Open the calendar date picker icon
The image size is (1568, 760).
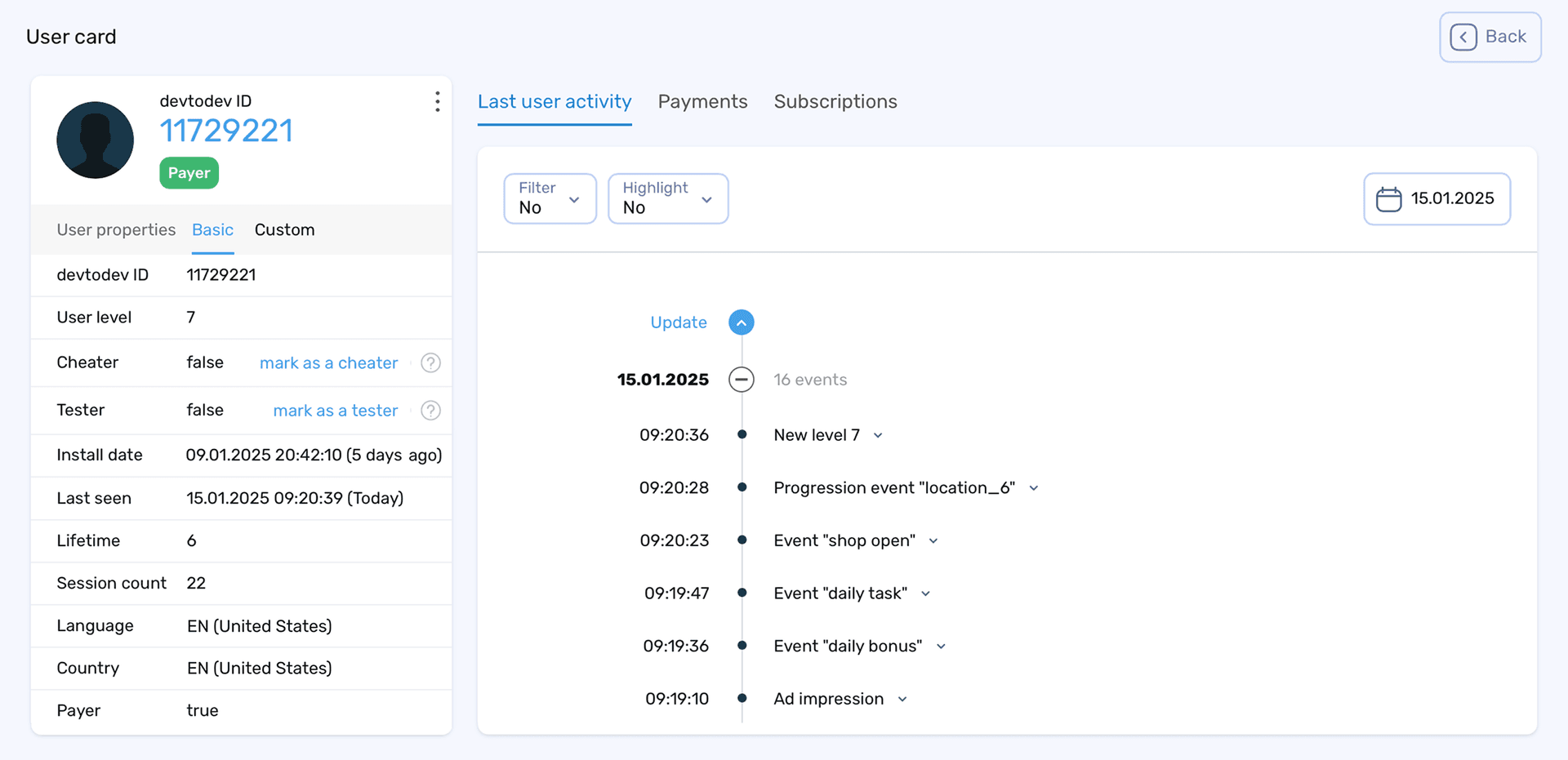(x=1388, y=198)
